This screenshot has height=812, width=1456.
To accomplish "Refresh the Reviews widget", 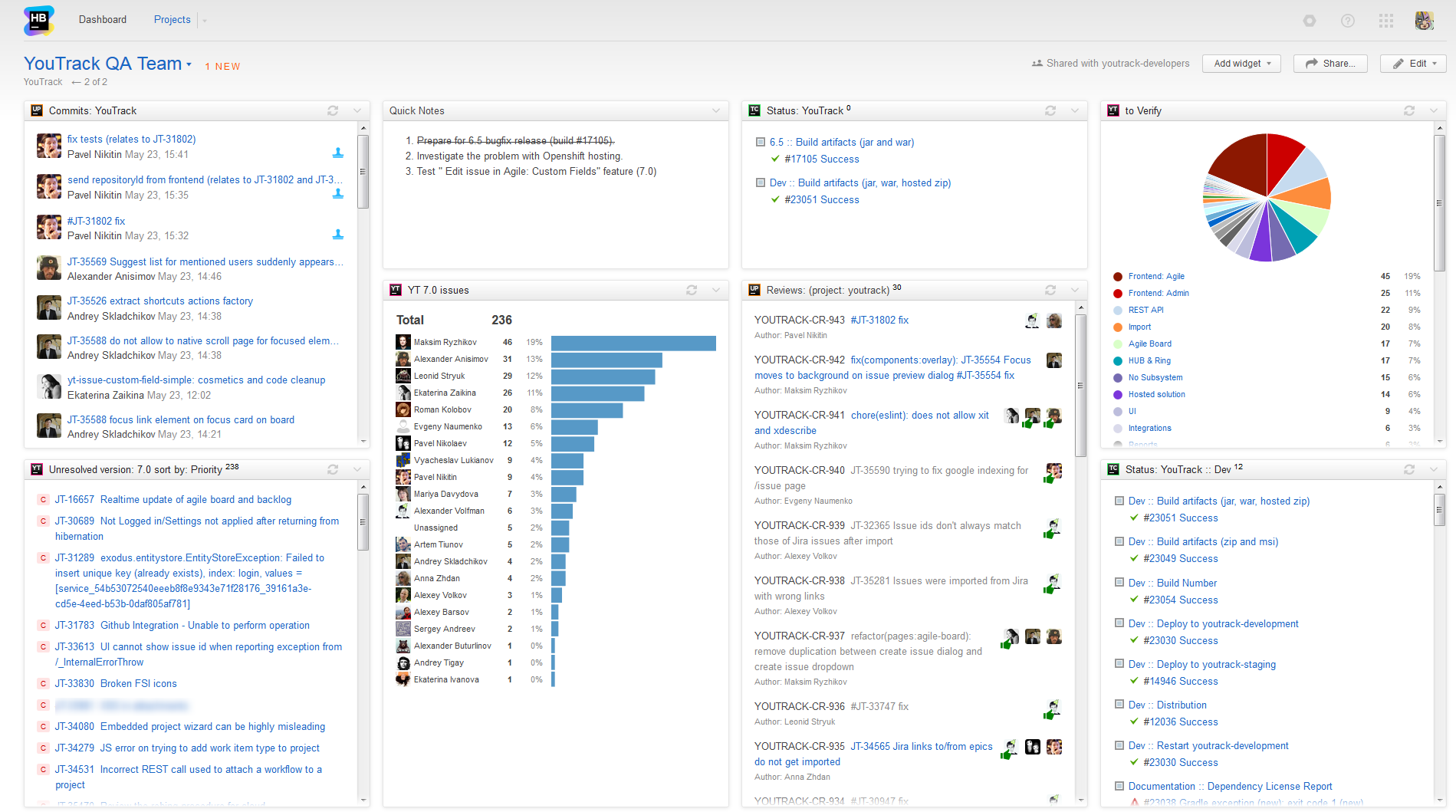I will [1050, 290].
